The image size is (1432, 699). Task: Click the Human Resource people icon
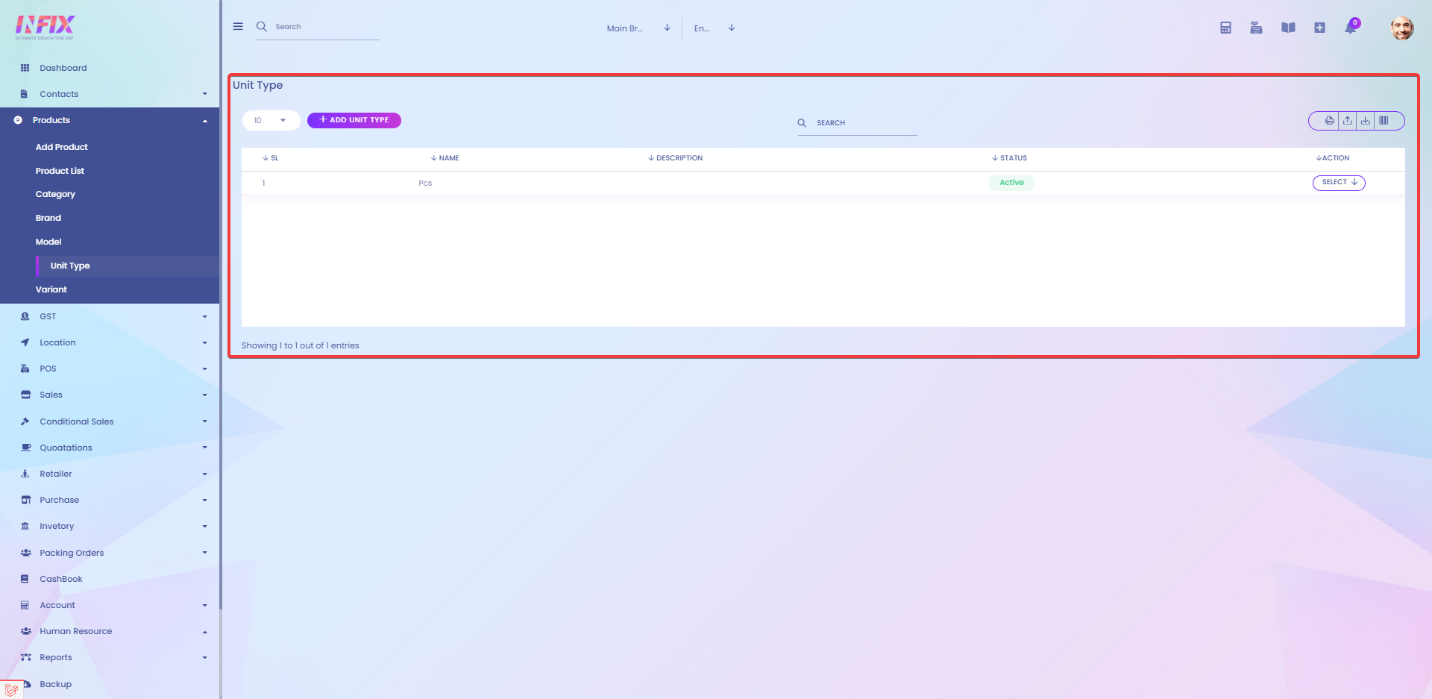(x=26, y=631)
